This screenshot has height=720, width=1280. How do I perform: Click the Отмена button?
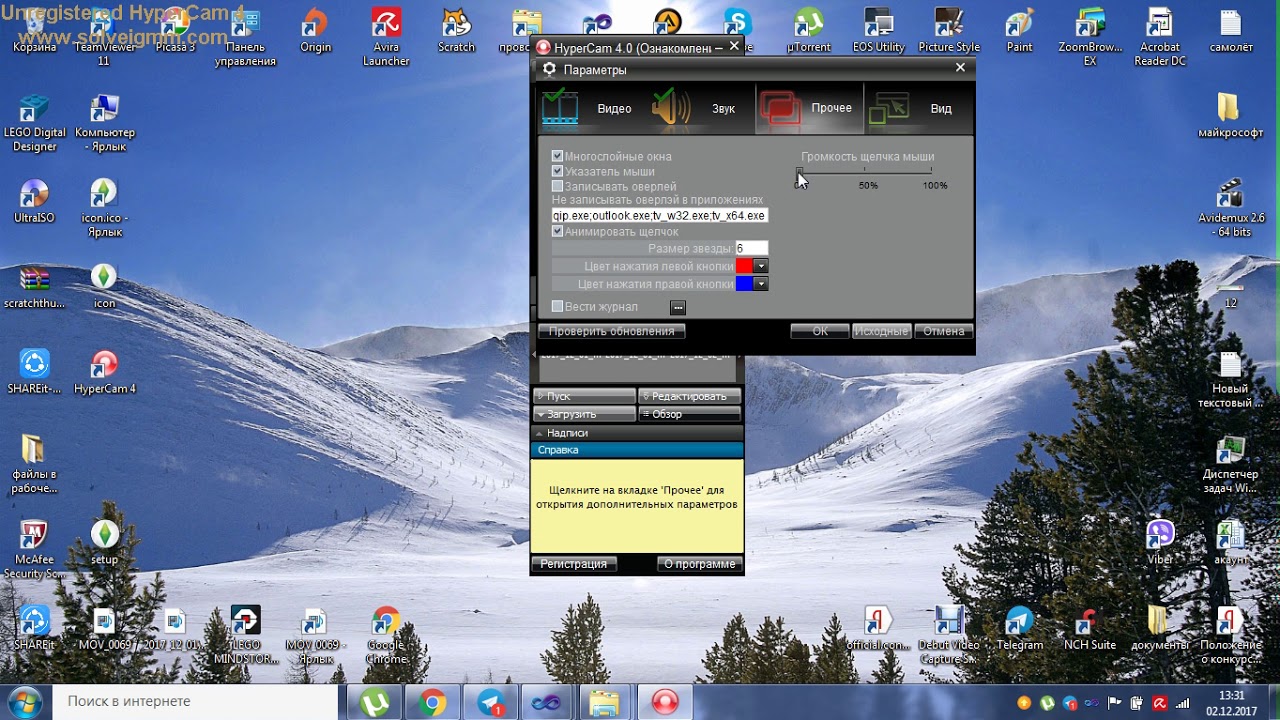943,331
